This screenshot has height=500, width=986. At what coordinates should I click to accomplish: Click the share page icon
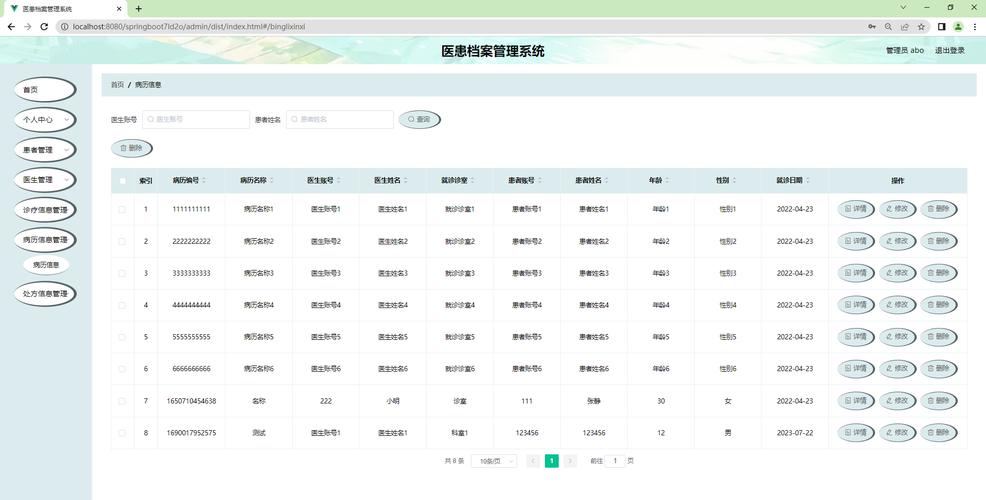pyautogui.click(x=905, y=26)
